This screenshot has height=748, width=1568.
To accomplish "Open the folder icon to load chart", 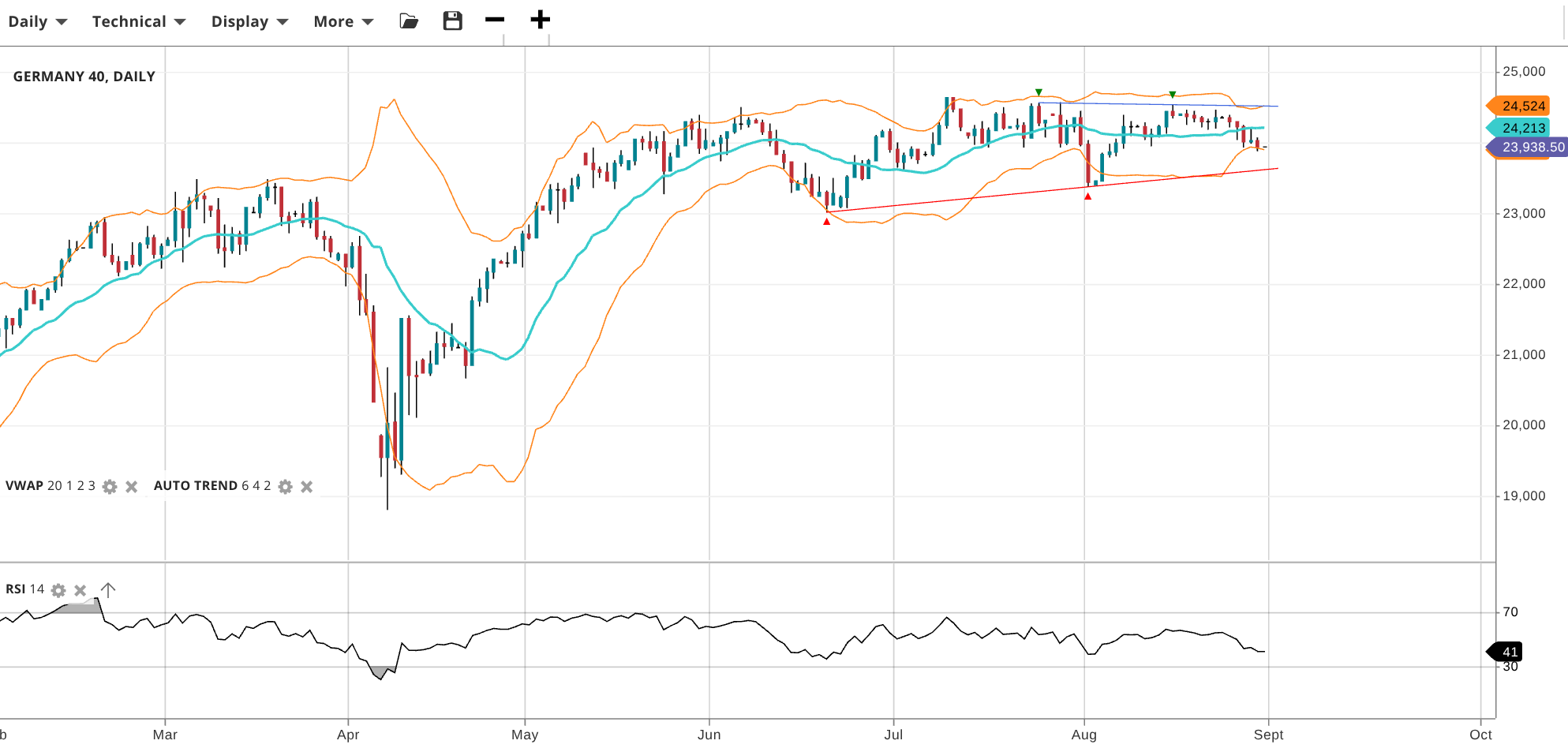I will 409,21.
